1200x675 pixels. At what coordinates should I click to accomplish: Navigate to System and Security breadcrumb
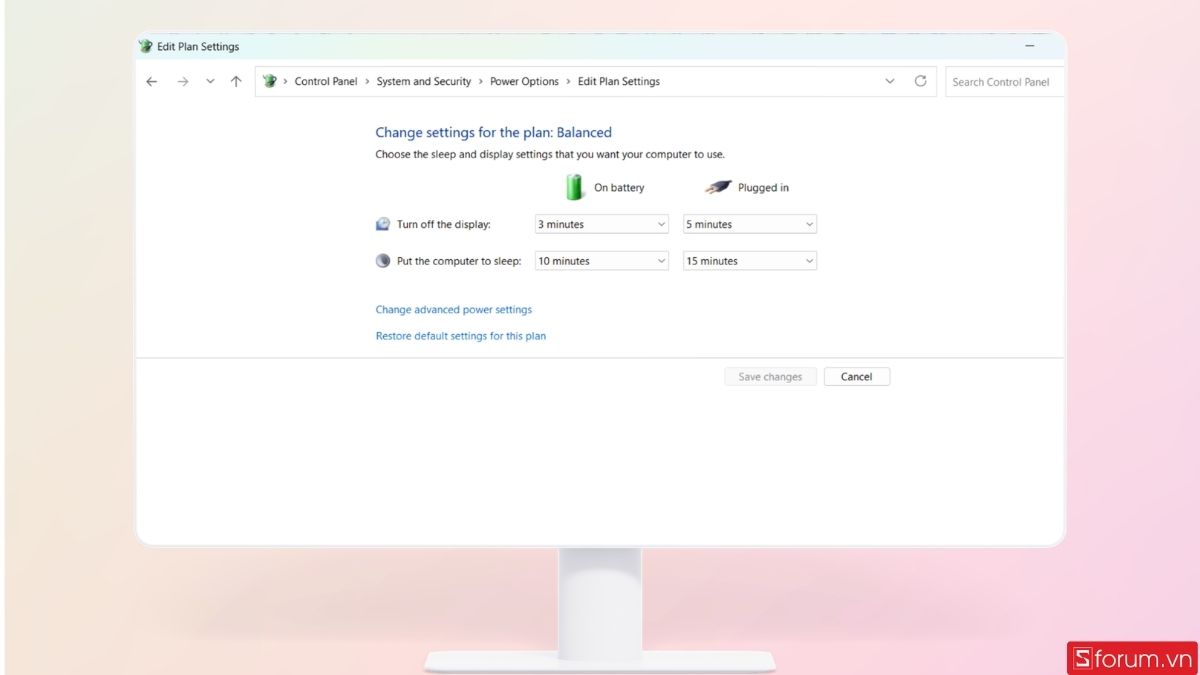pos(423,82)
